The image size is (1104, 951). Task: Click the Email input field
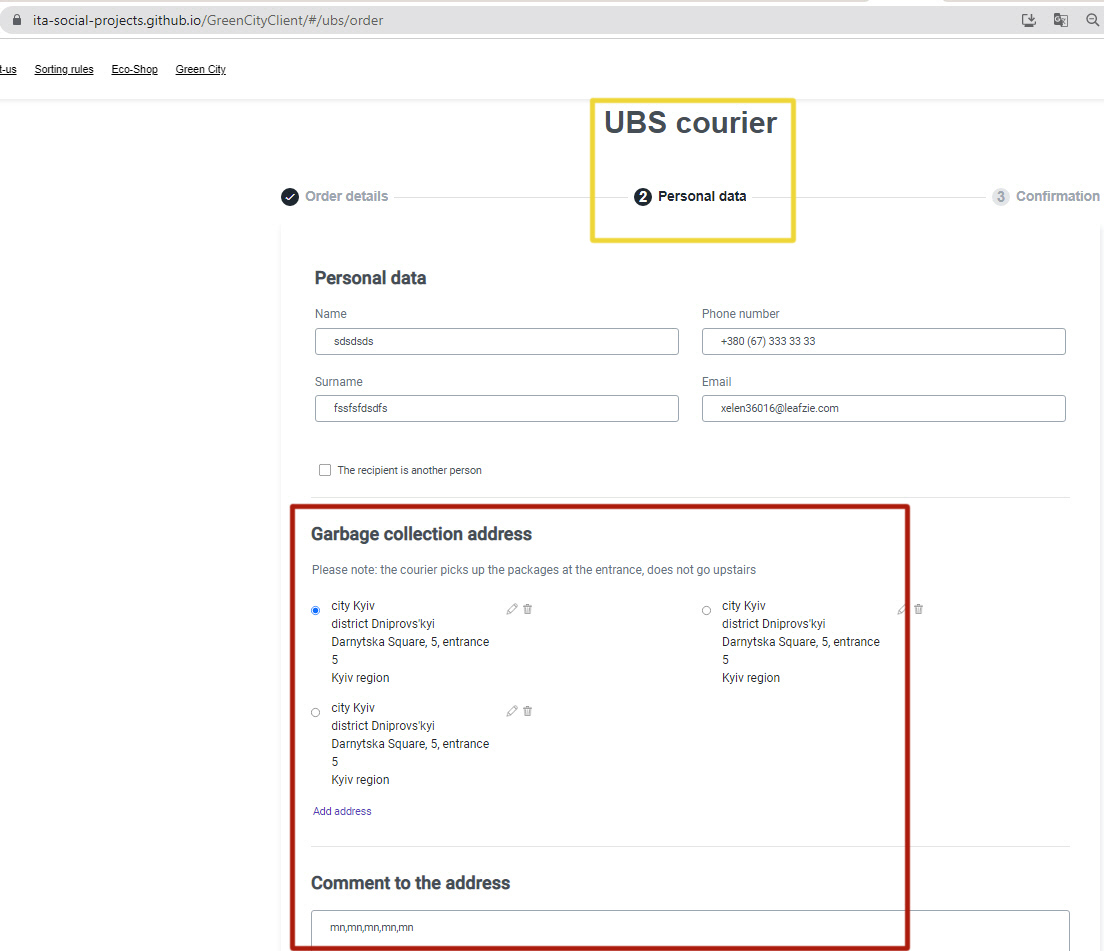coord(883,408)
